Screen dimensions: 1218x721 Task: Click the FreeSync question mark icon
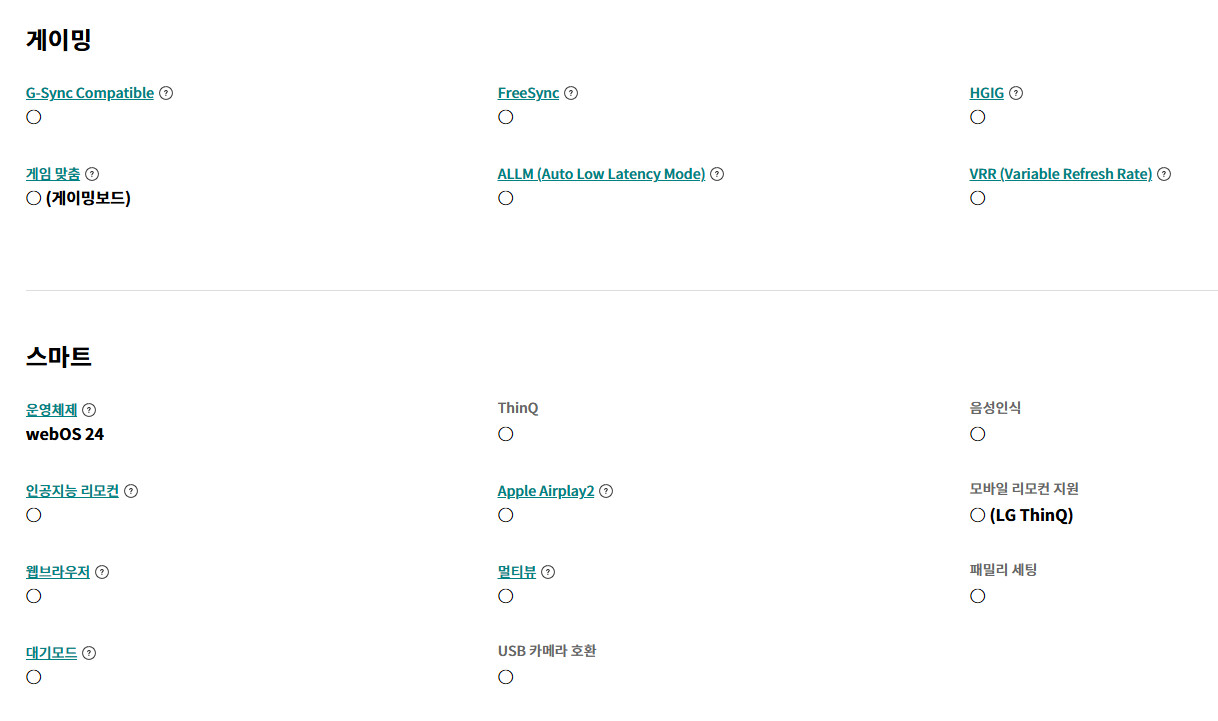(x=571, y=93)
